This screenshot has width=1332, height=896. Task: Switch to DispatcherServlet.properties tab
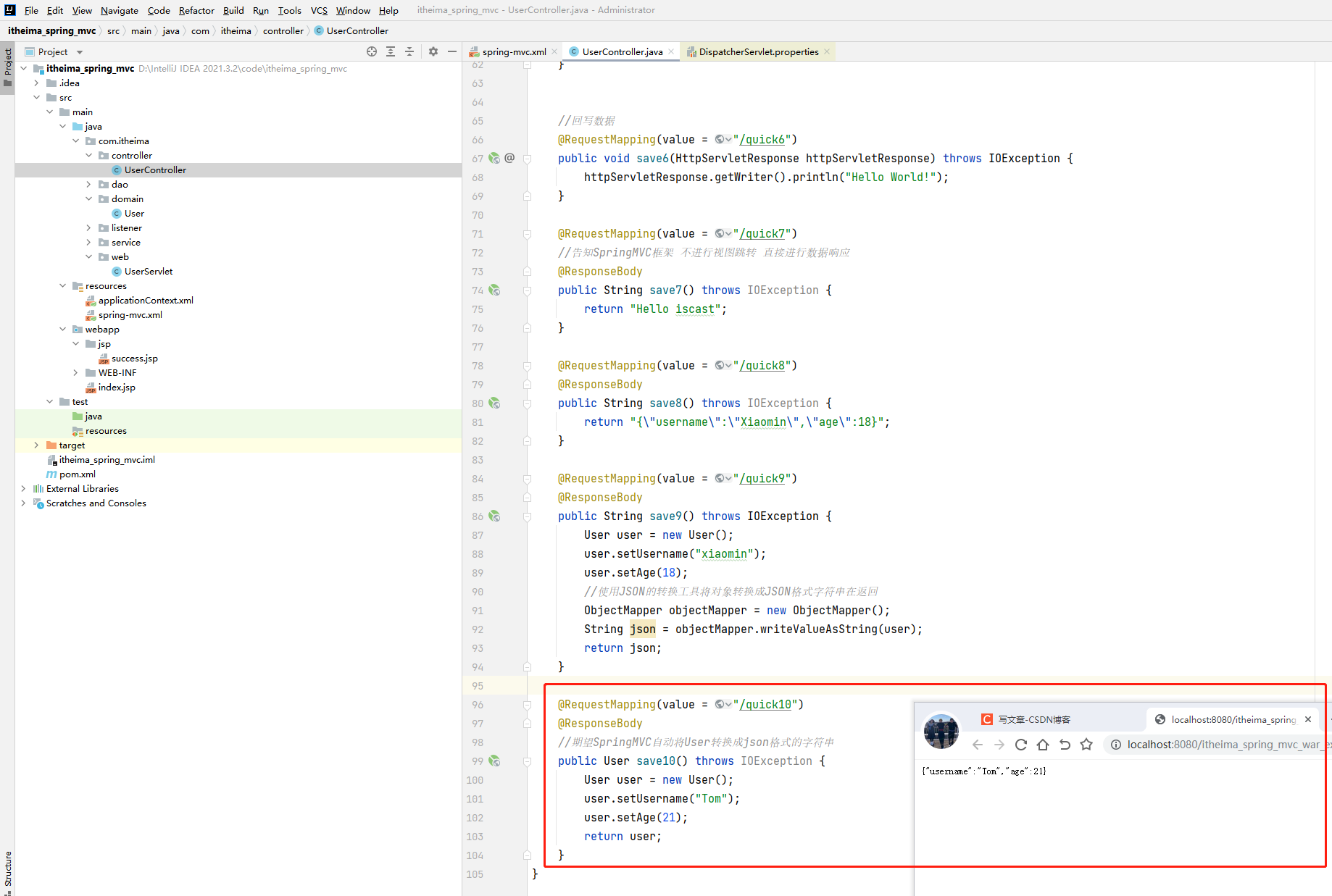(758, 51)
